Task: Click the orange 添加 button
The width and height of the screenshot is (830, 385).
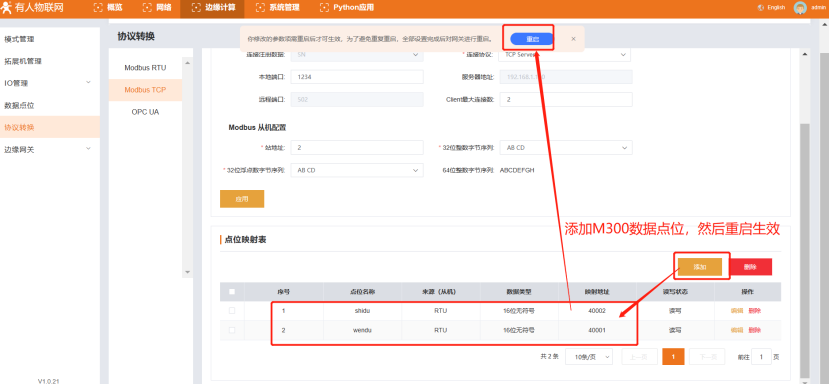Action: coord(700,267)
